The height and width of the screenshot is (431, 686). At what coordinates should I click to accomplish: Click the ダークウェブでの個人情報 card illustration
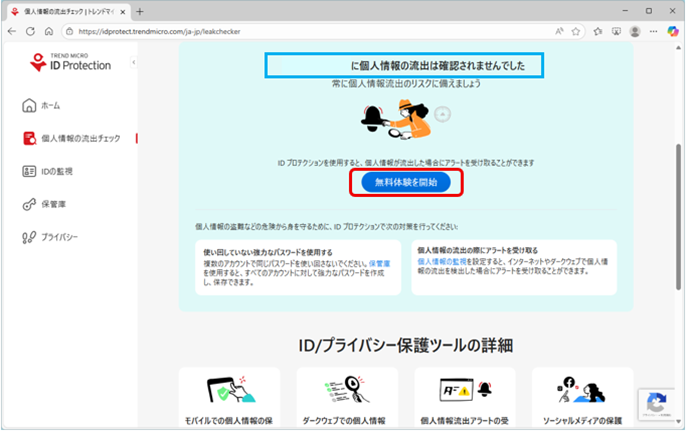pyautogui.click(x=346, y=393)
